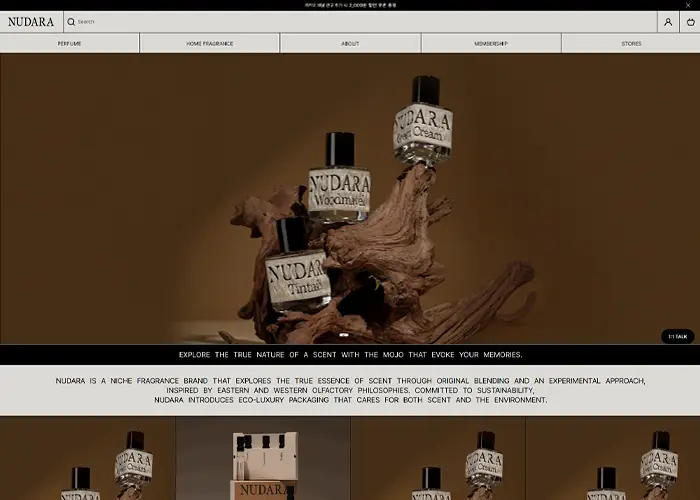The width and height of the screenshot is (700, 500).
Task: Navigate to the STORES page
Action: click(631, 44)
